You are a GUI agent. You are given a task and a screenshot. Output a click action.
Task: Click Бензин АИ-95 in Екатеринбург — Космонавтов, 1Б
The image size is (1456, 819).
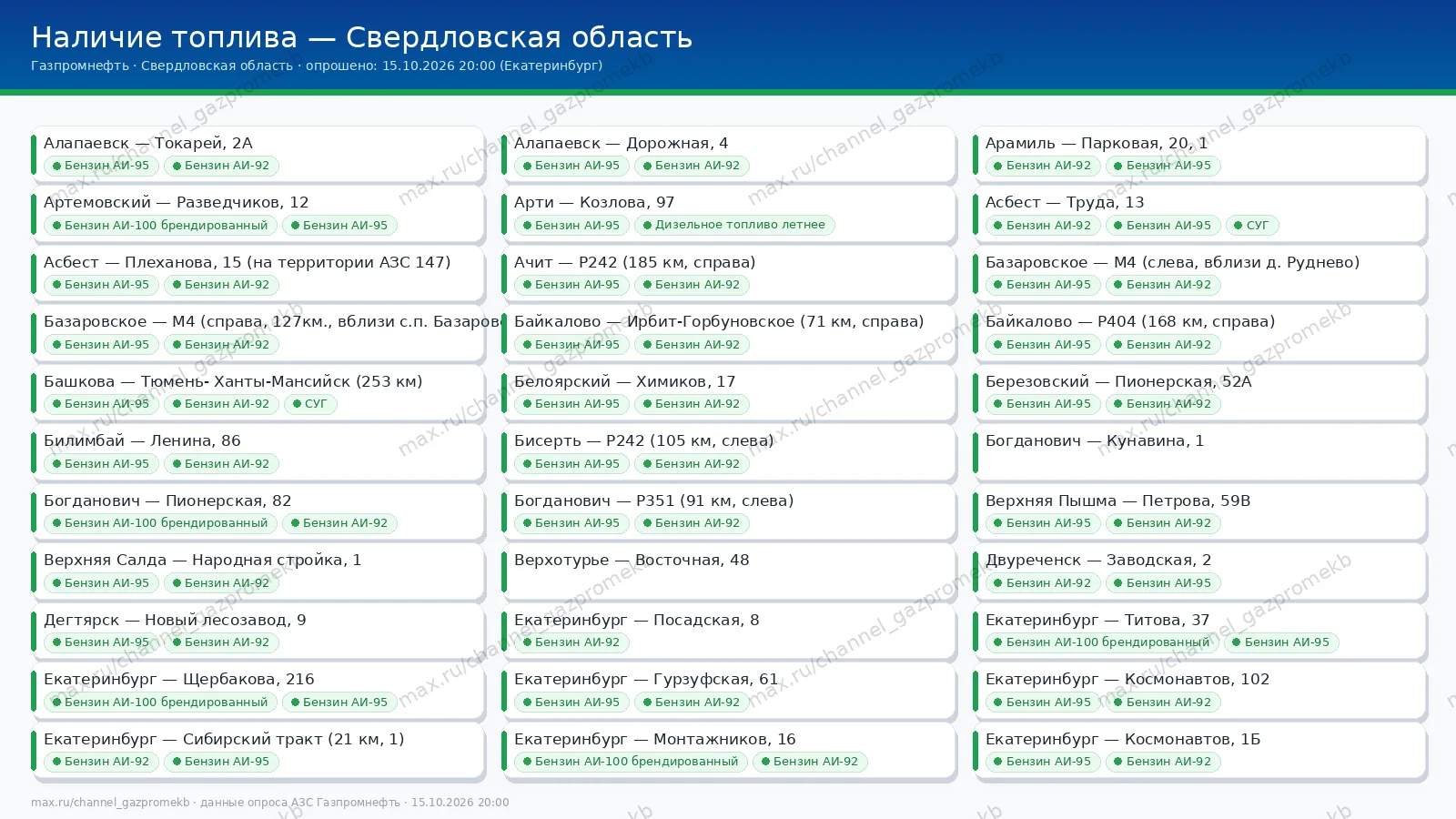pyautogui.click(x=1043, y=762)
